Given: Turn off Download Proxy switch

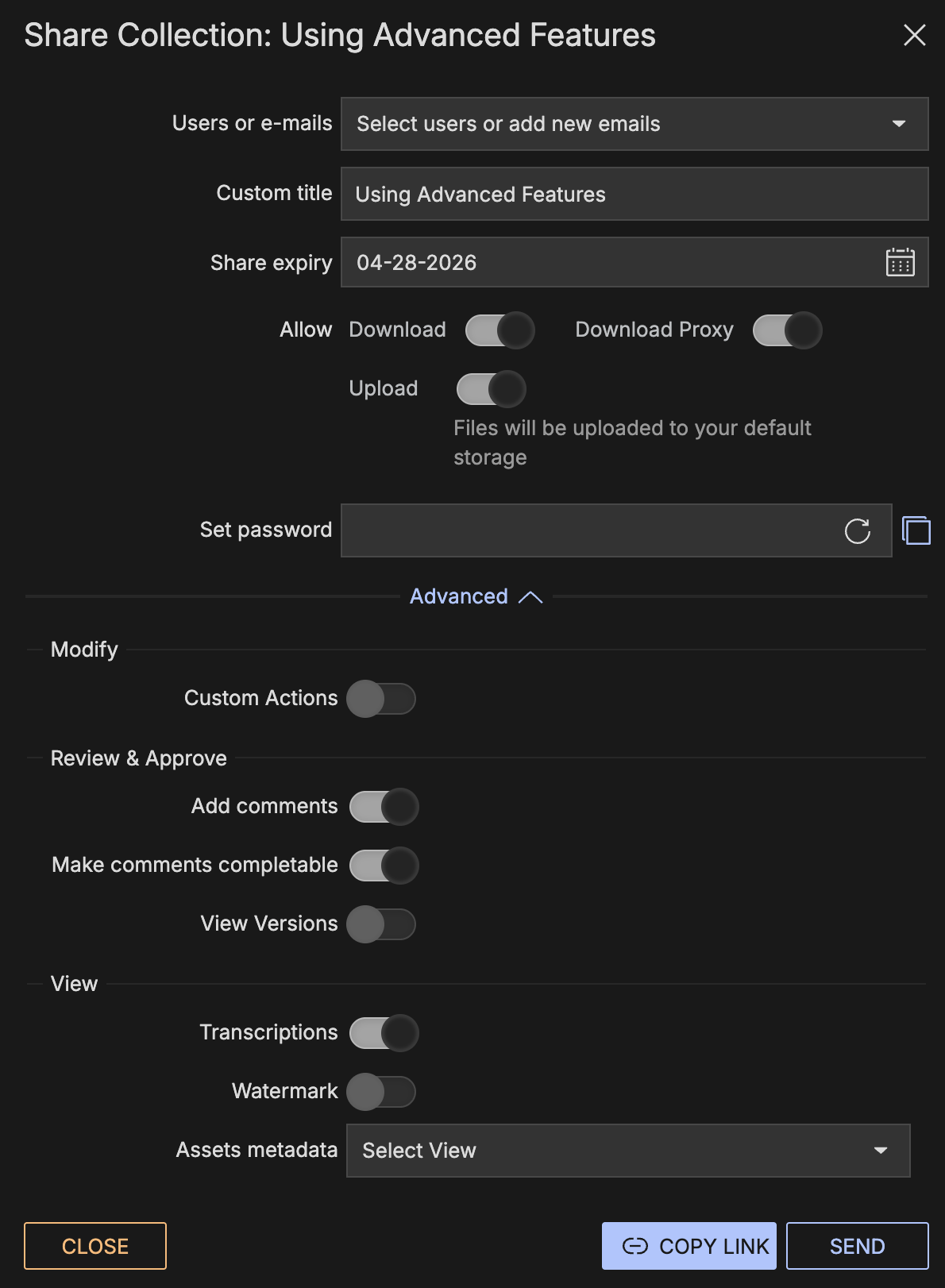Looking at the screenshot, I should [787, 330].
